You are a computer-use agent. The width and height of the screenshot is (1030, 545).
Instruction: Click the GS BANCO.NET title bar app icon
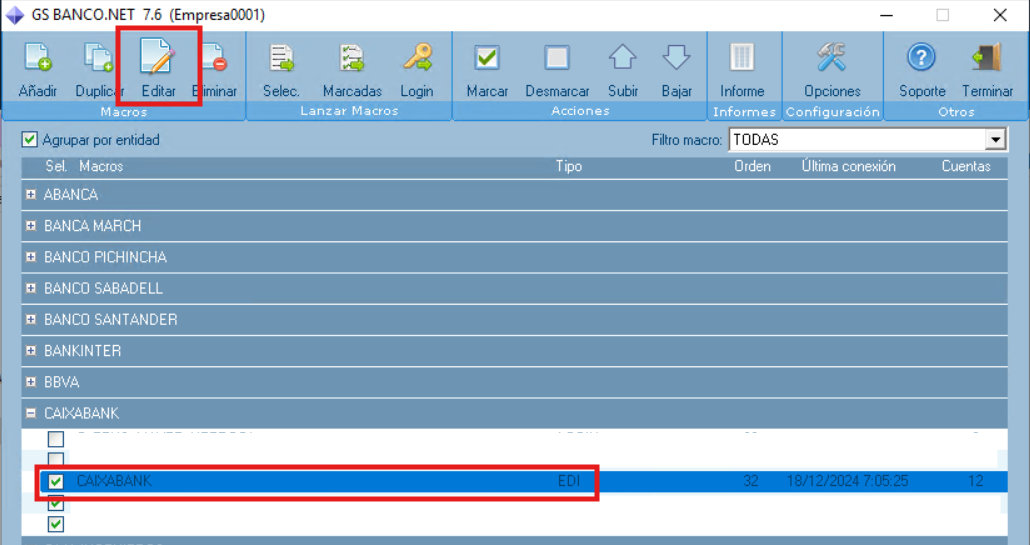14,14
